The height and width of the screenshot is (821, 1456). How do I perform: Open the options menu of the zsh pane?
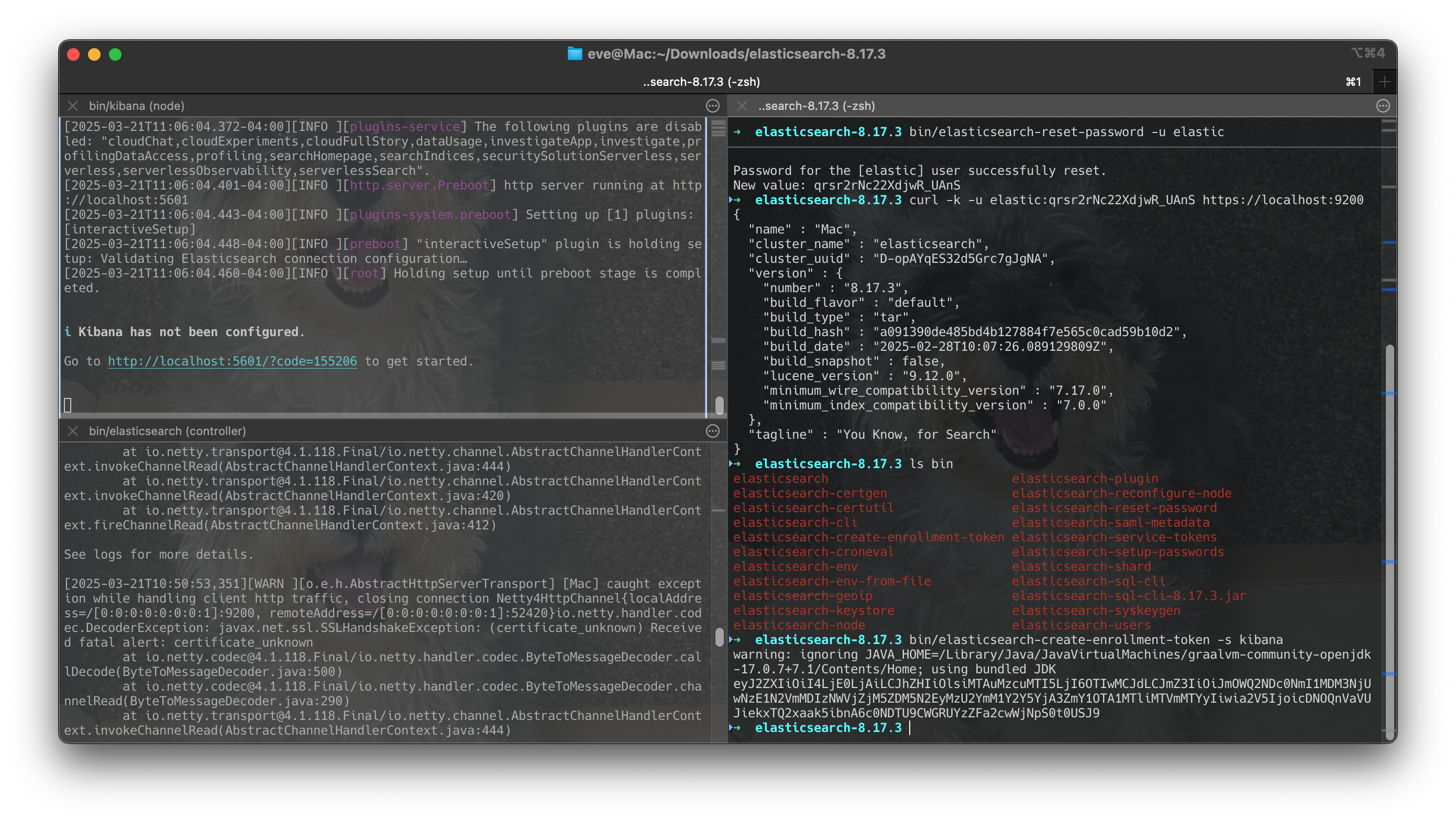click(x=1383, y=105)
